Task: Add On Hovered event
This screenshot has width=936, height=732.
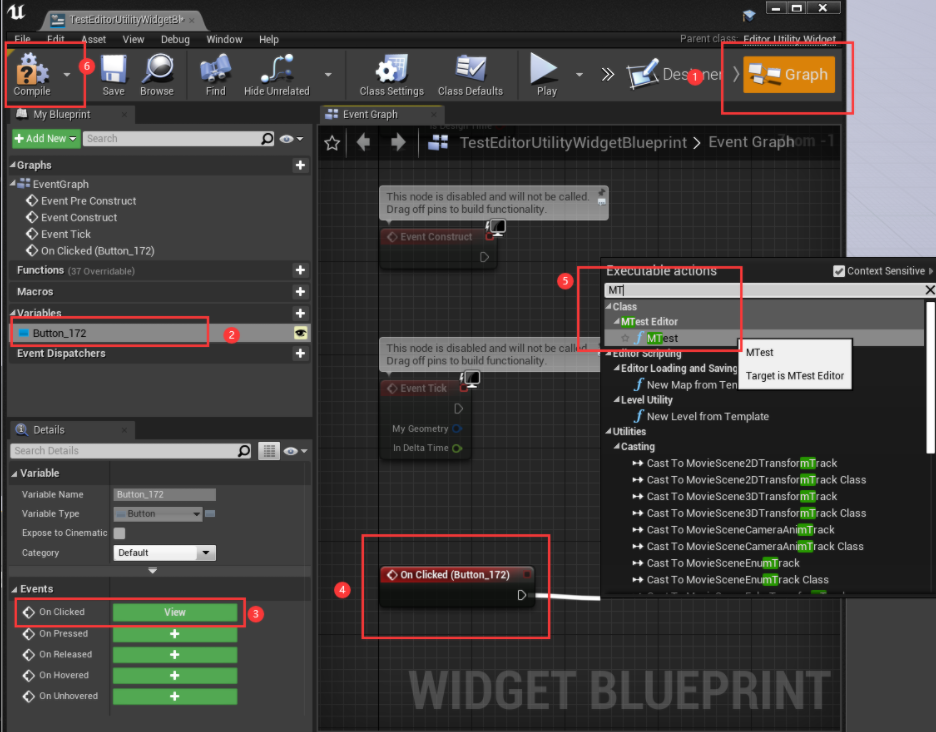Action: pyautogui.click(x=175, y=675)
